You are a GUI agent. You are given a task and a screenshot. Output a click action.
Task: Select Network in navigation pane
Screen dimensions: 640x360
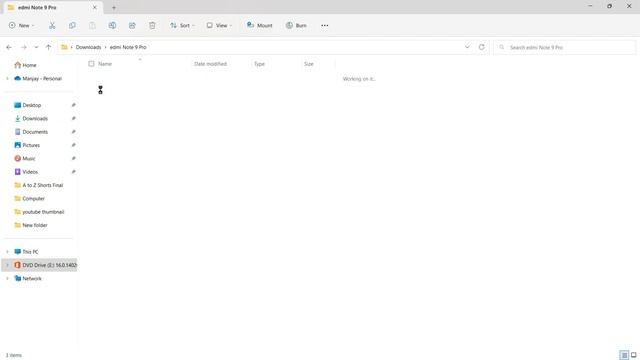[28, 278]
